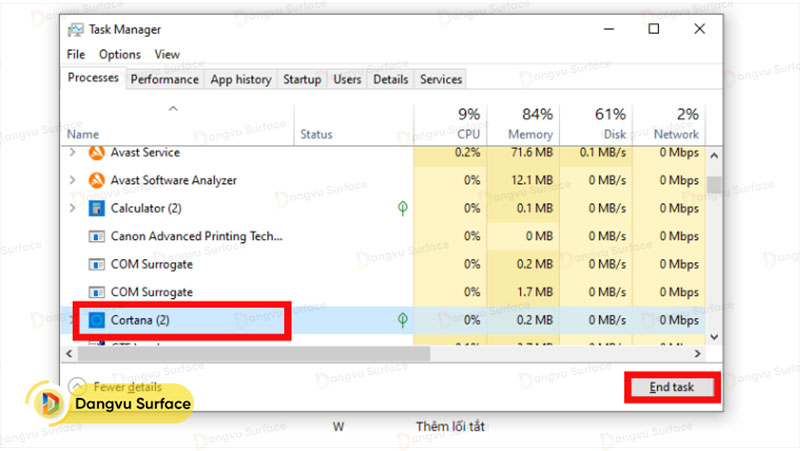The image size is (800, 451).
Task: Click the 0.2% CPU value
Action: [x=467, y=153]
